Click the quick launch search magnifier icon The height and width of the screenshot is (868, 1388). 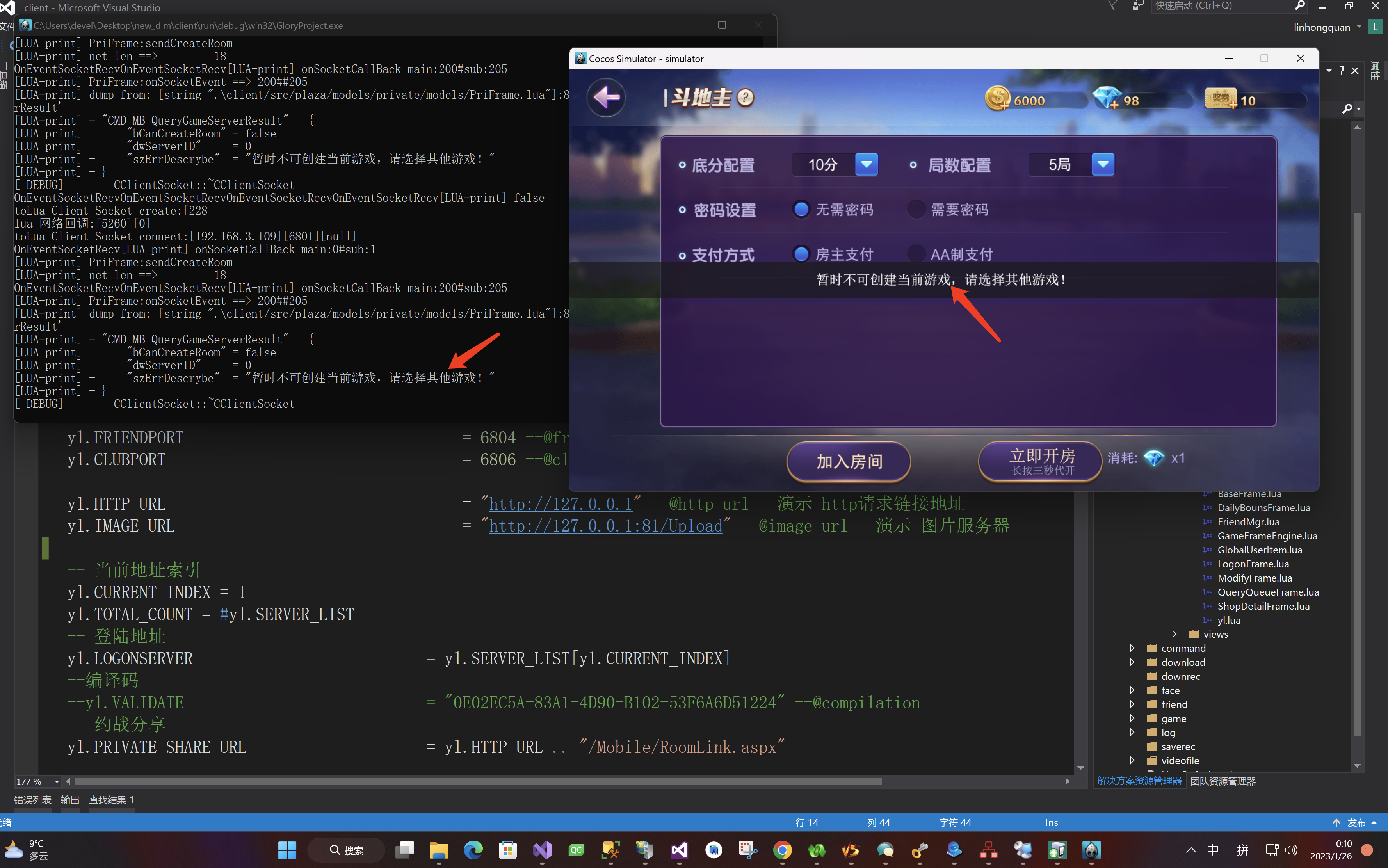coord(1300,6)
